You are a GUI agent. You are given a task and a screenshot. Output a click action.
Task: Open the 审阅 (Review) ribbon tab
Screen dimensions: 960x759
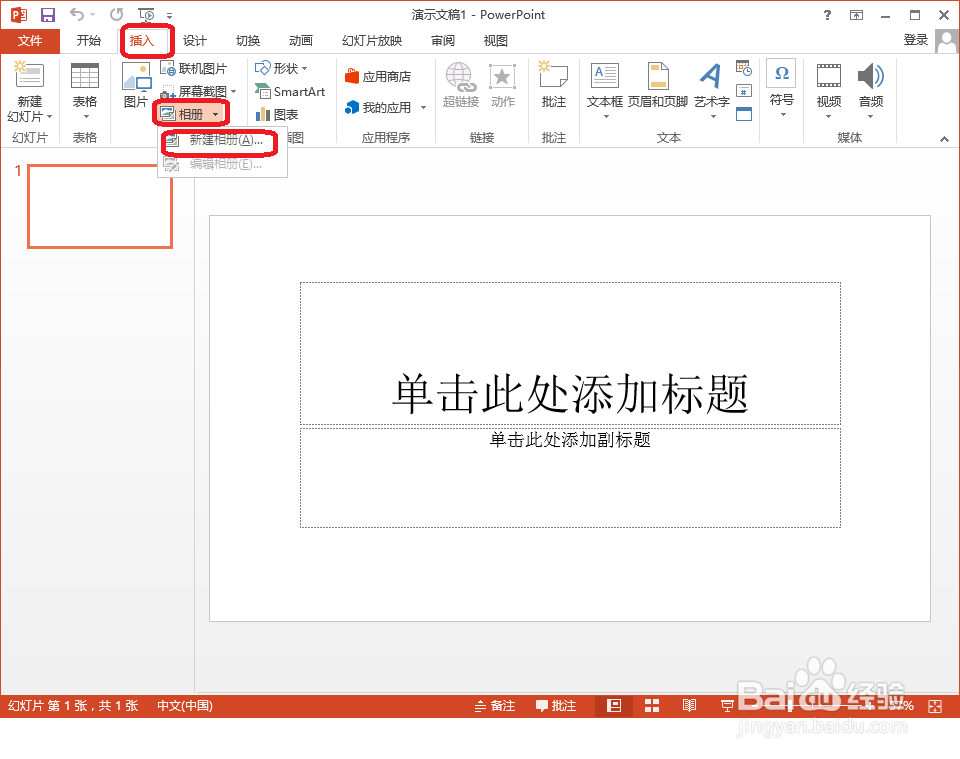pos(443,41)
